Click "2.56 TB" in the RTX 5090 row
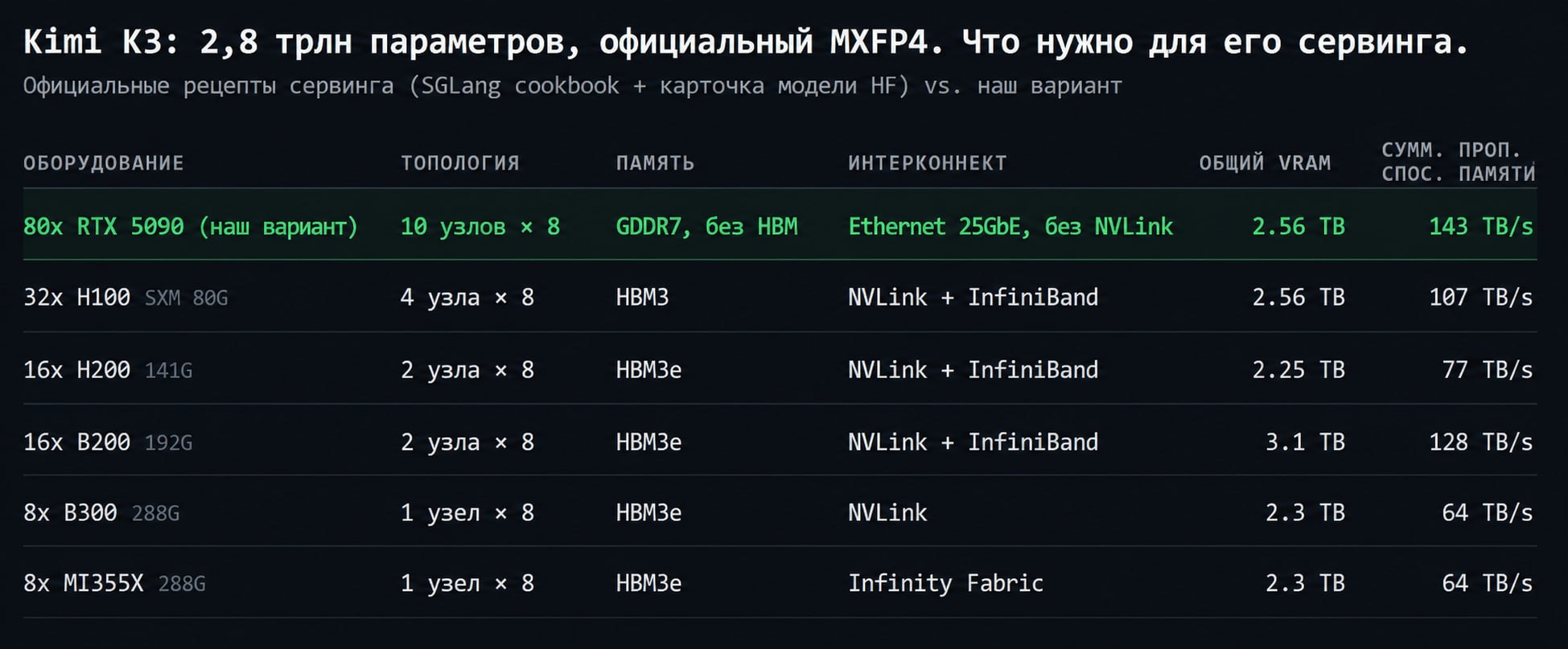This screenshot has height=649, width=1568. 1298,227
